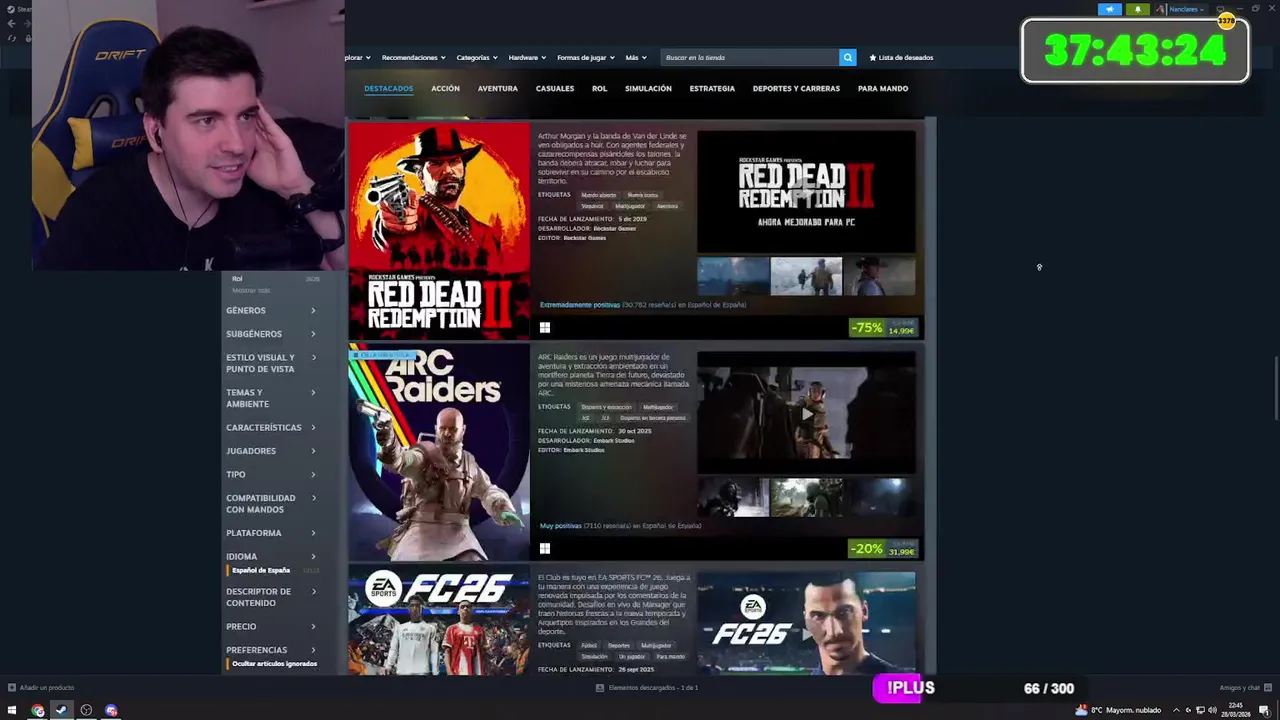Screen dimensions: 1280x720
Task: Switch to the CASUALES tab
Action: click(x=555, y=89)
